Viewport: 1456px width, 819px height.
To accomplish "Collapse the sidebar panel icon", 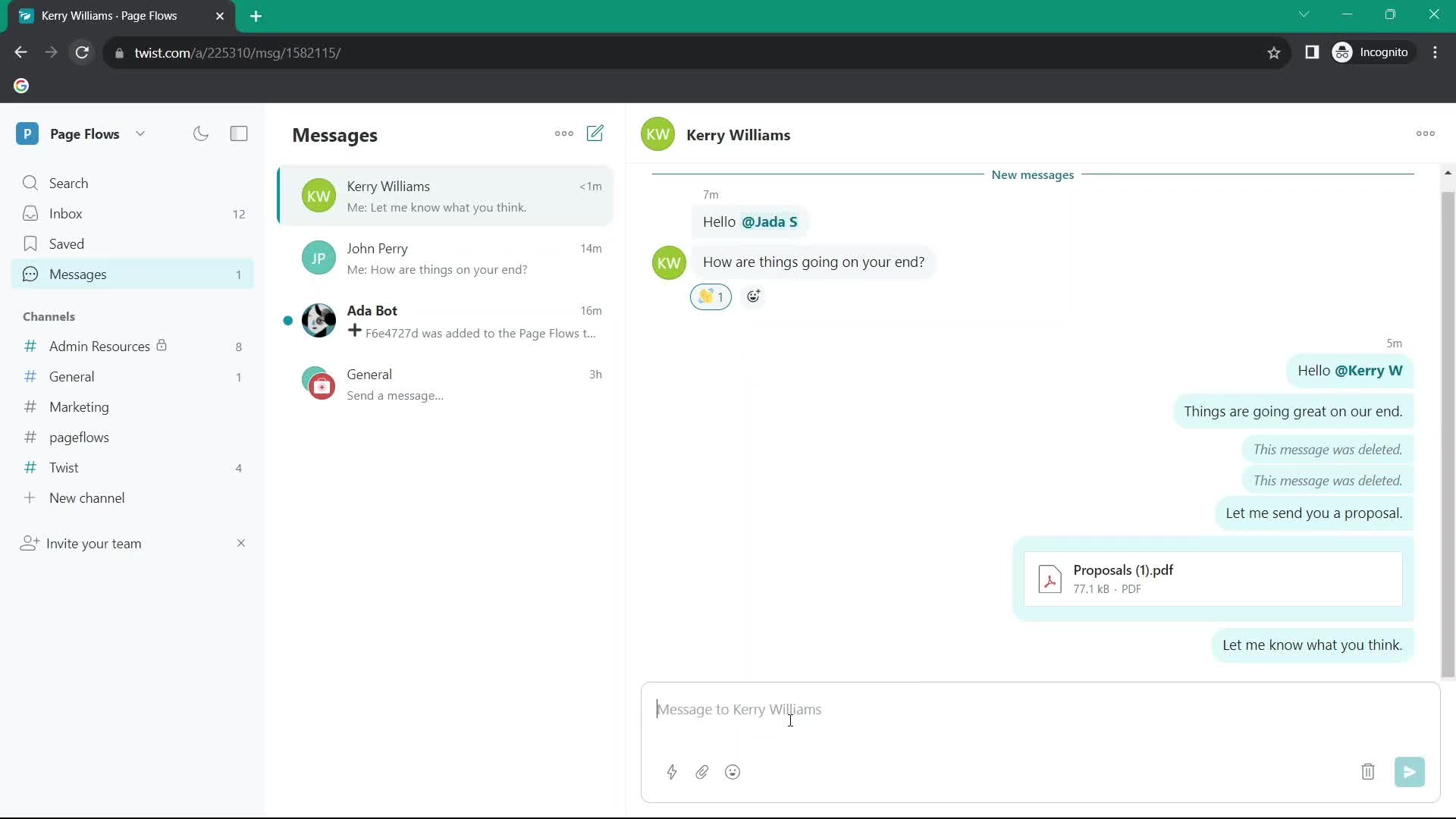I will point(239,134).
